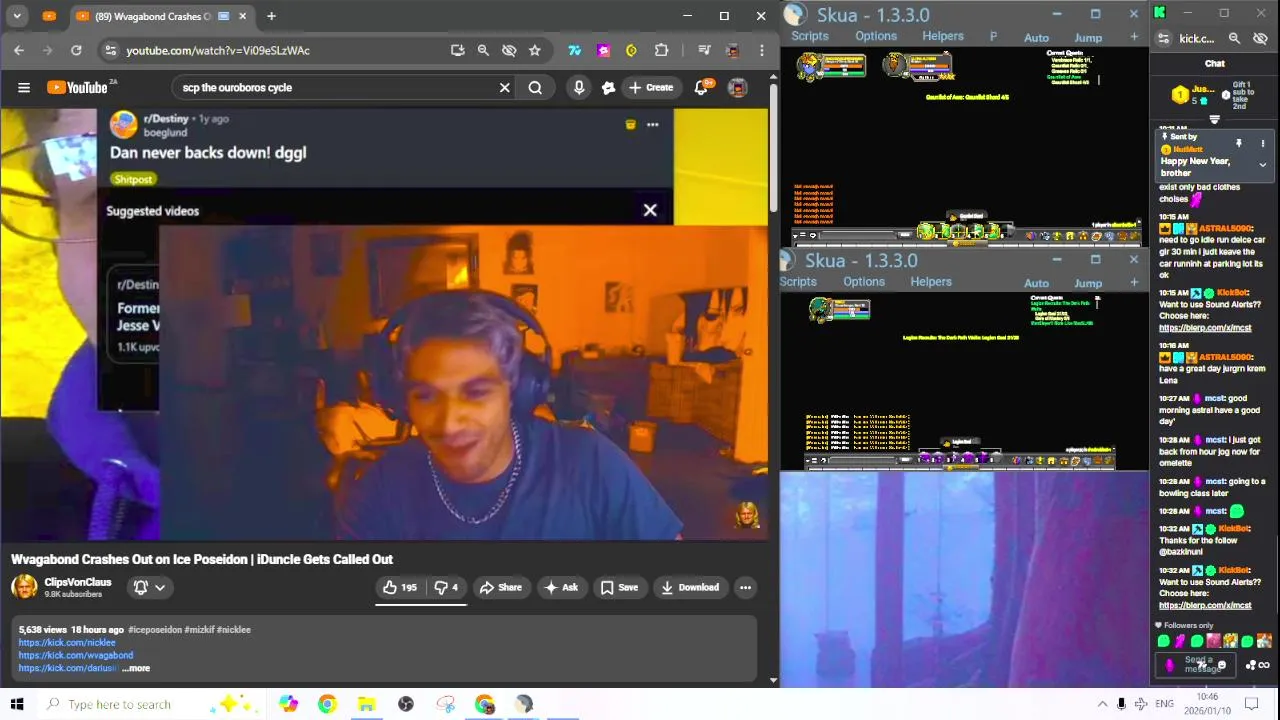Open Options menu in lower Skua window
1280x720 pixels.
(864, 282)
